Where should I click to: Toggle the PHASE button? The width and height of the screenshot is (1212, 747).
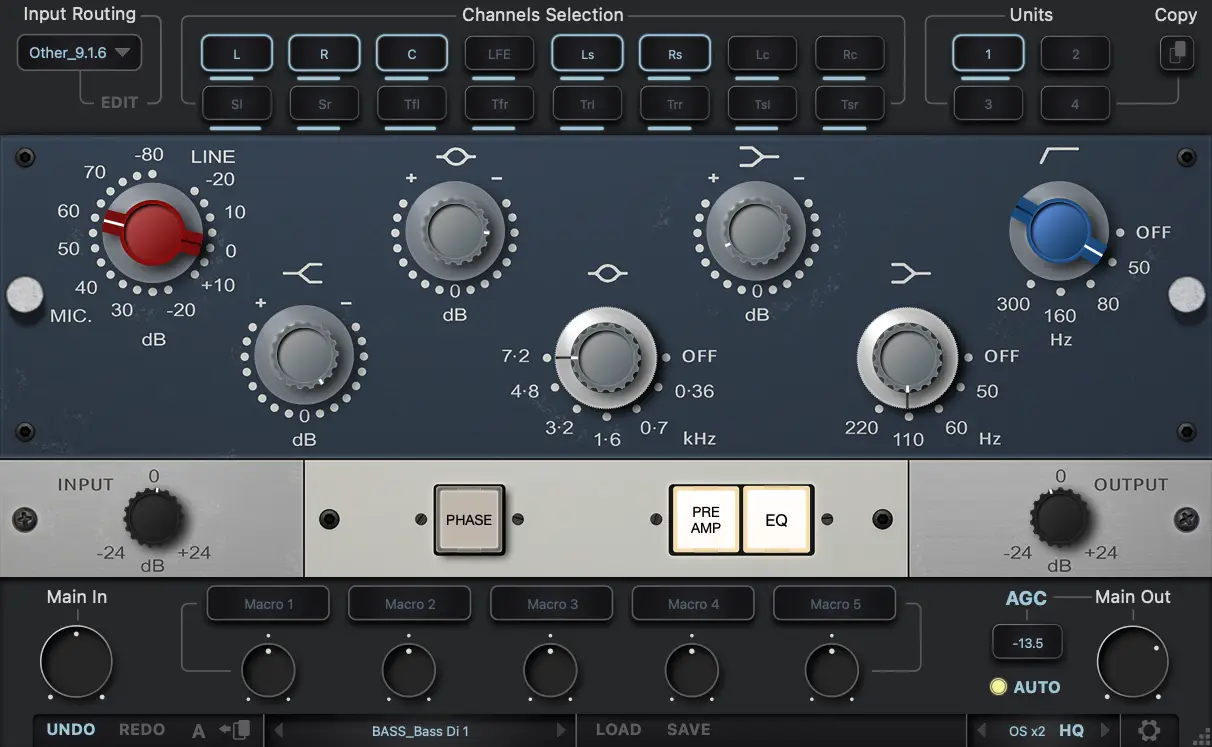click(469, 519)
